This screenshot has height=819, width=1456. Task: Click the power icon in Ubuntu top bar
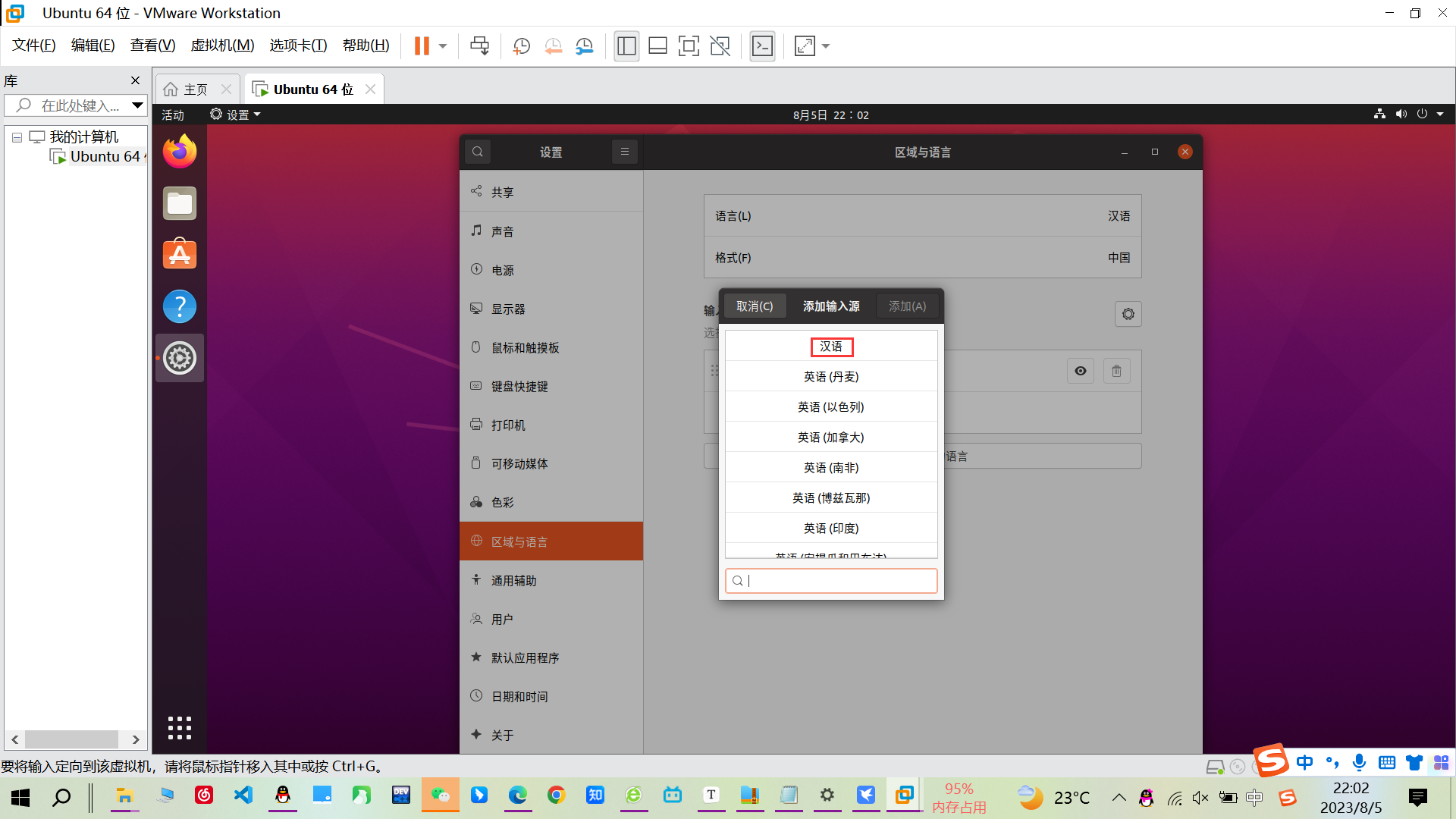(x=1422, y=115)
